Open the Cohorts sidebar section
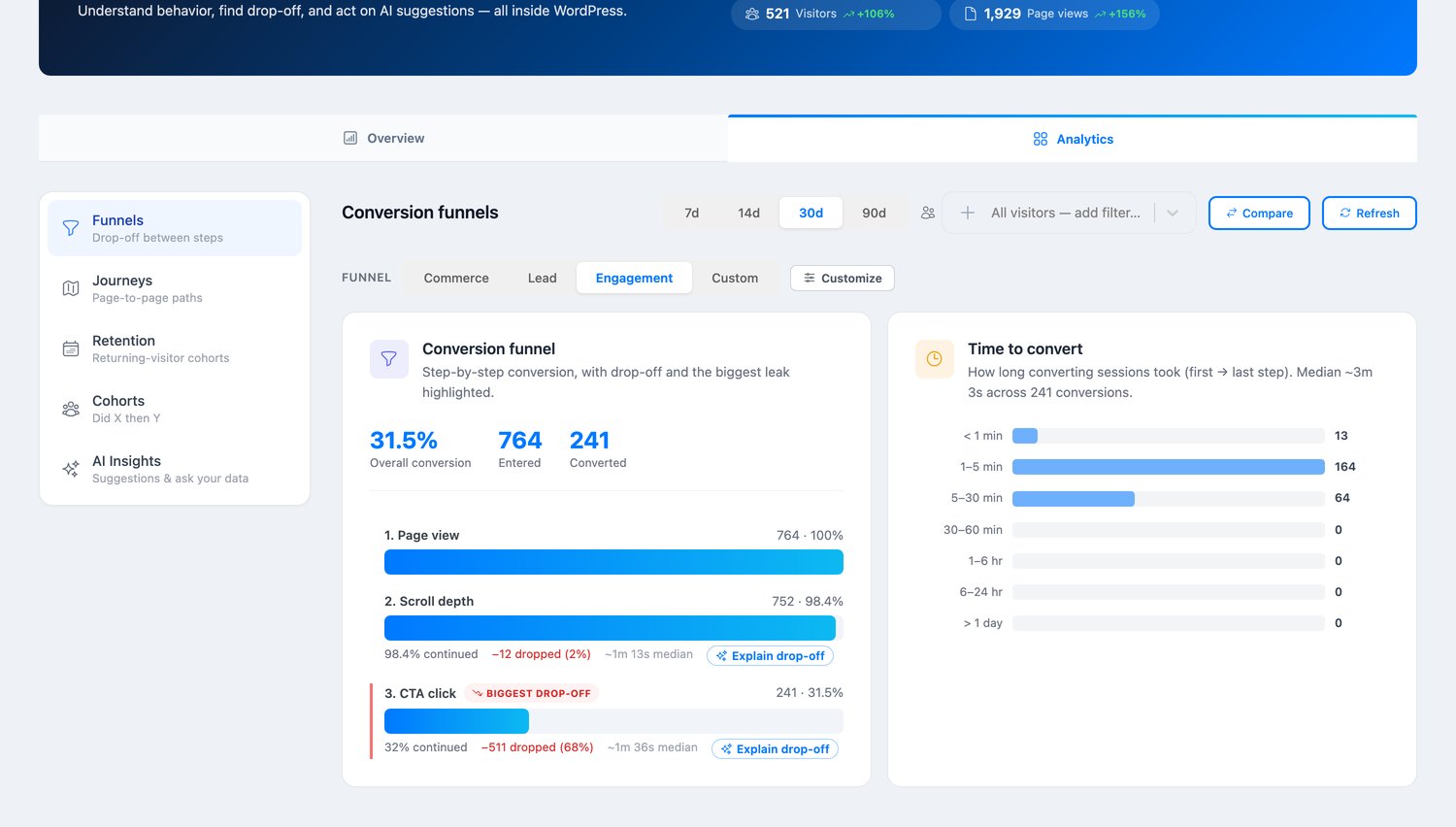1456x827 pixels. [175, 409]
